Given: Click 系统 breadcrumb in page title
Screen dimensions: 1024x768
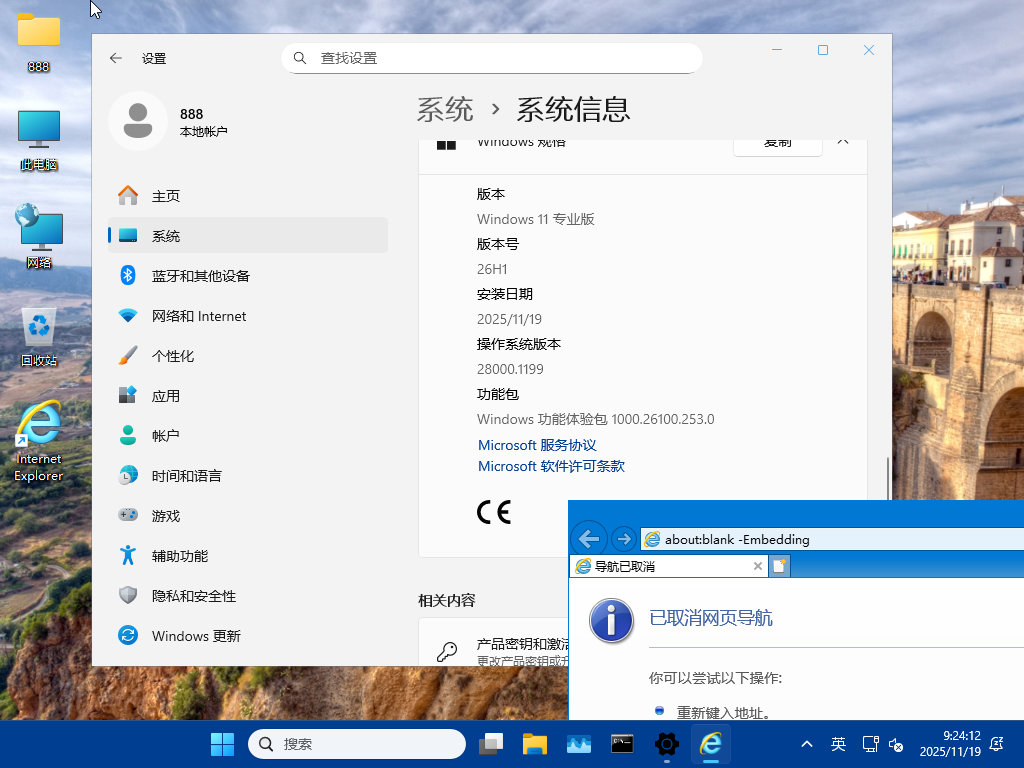Looking at the screenshot, I should click(x=445, y=109).
